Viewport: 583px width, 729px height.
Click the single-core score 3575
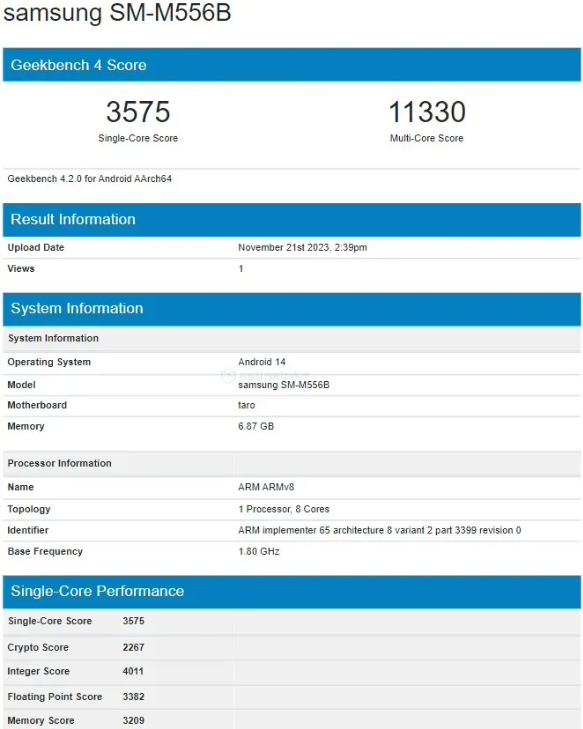138,112
